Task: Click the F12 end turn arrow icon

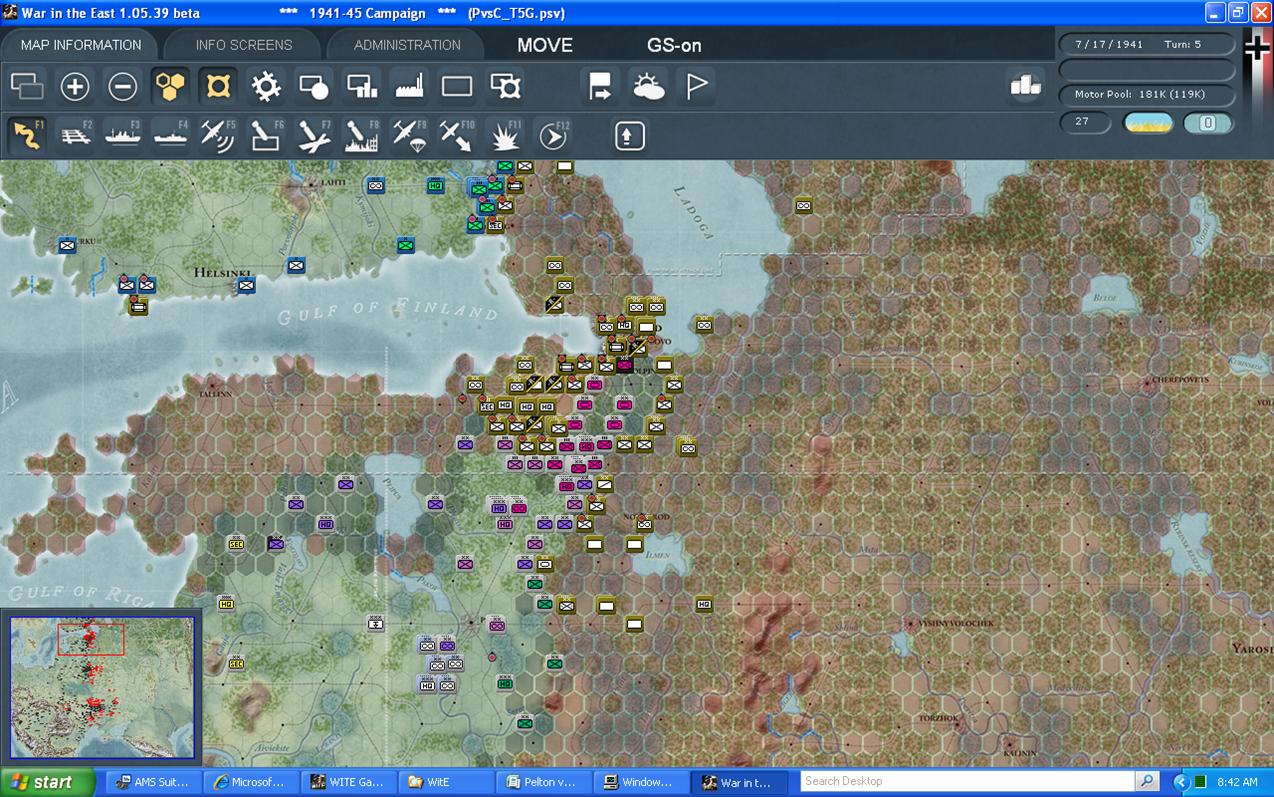Action: tap(553, 135)
